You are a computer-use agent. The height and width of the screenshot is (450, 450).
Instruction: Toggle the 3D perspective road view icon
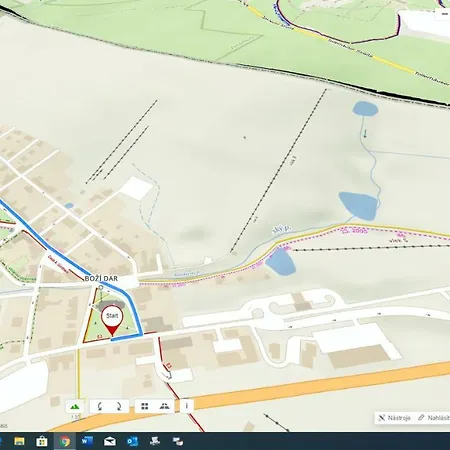pyautogui.click(x=164, y=406)
